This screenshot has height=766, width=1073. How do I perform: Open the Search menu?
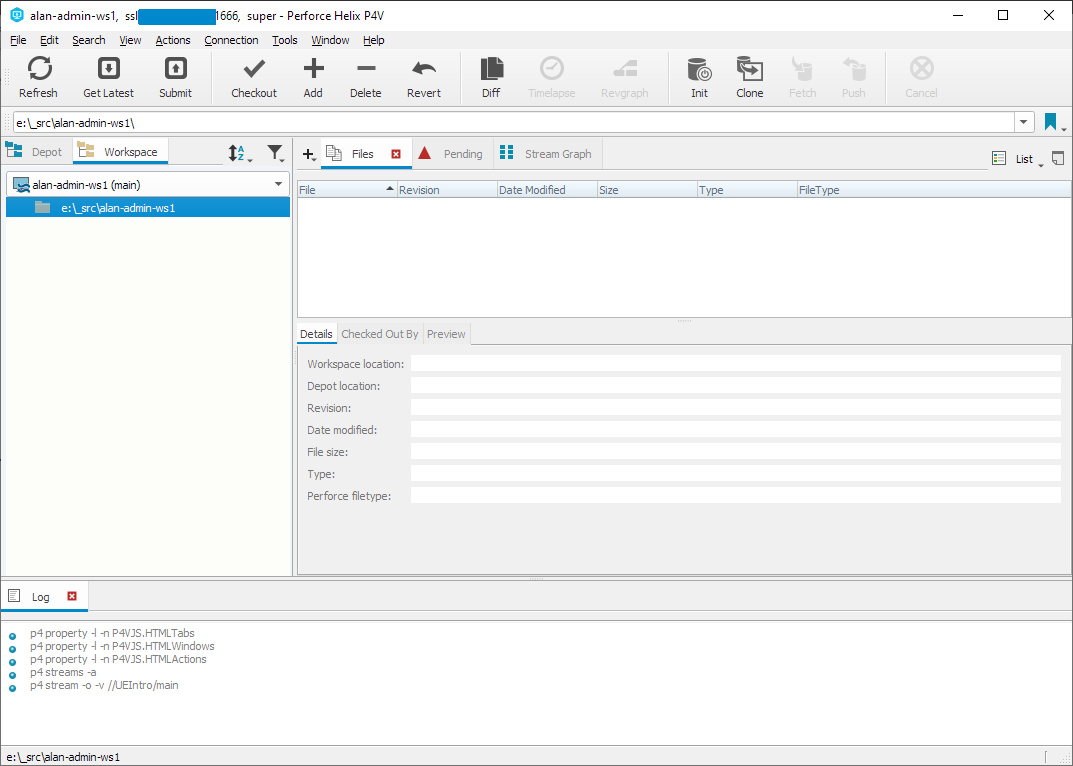[x=89, y=40]
